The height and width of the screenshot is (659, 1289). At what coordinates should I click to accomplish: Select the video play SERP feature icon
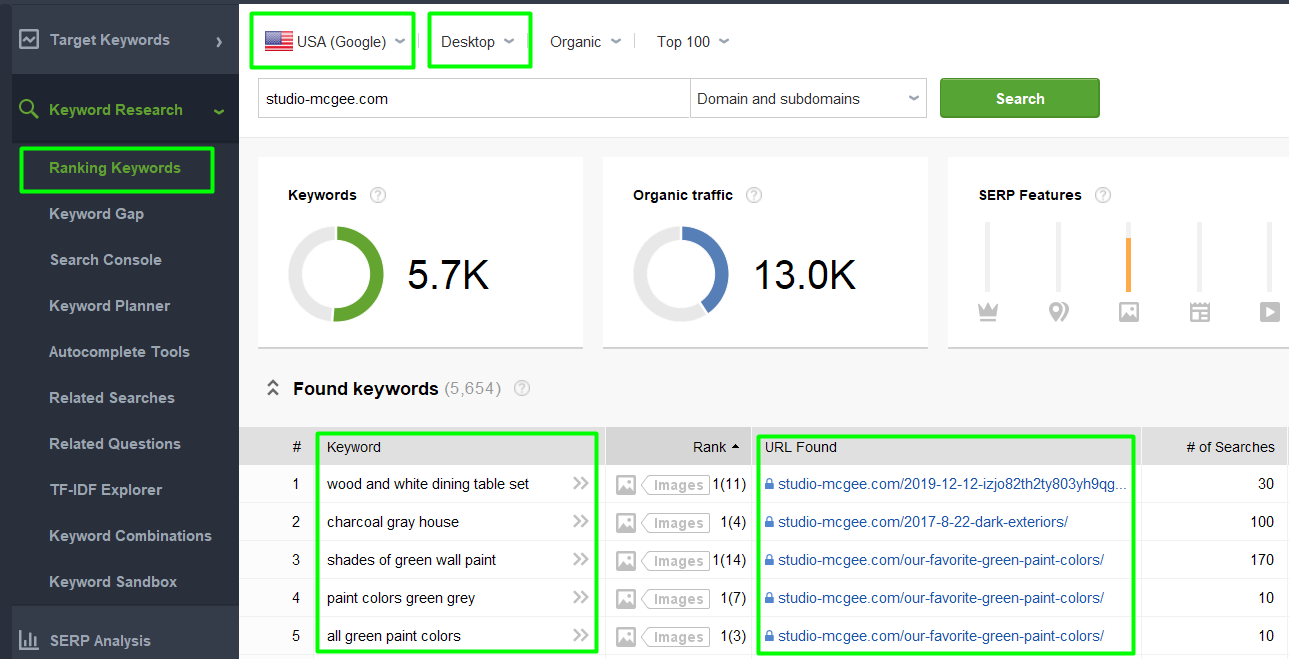click(x=1270, y=312)
